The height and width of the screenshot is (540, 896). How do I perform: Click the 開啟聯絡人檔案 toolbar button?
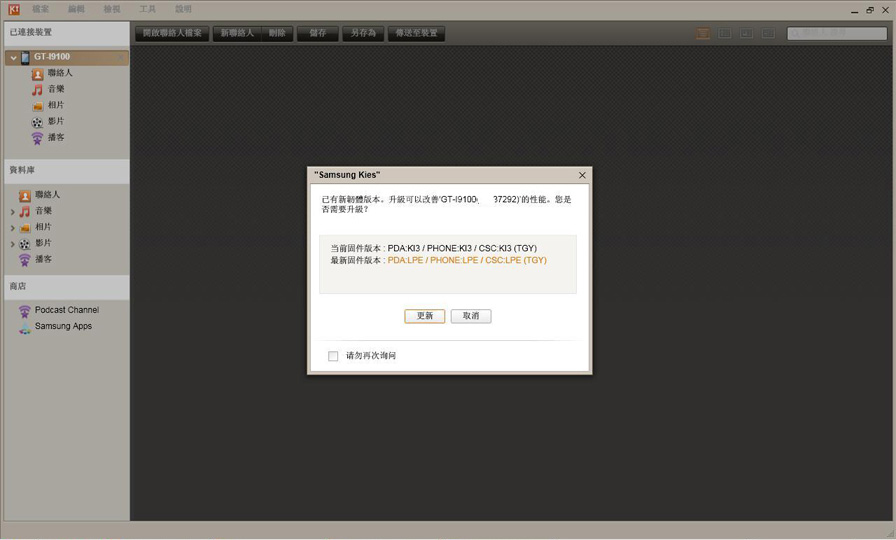click(x=172, y=33)
